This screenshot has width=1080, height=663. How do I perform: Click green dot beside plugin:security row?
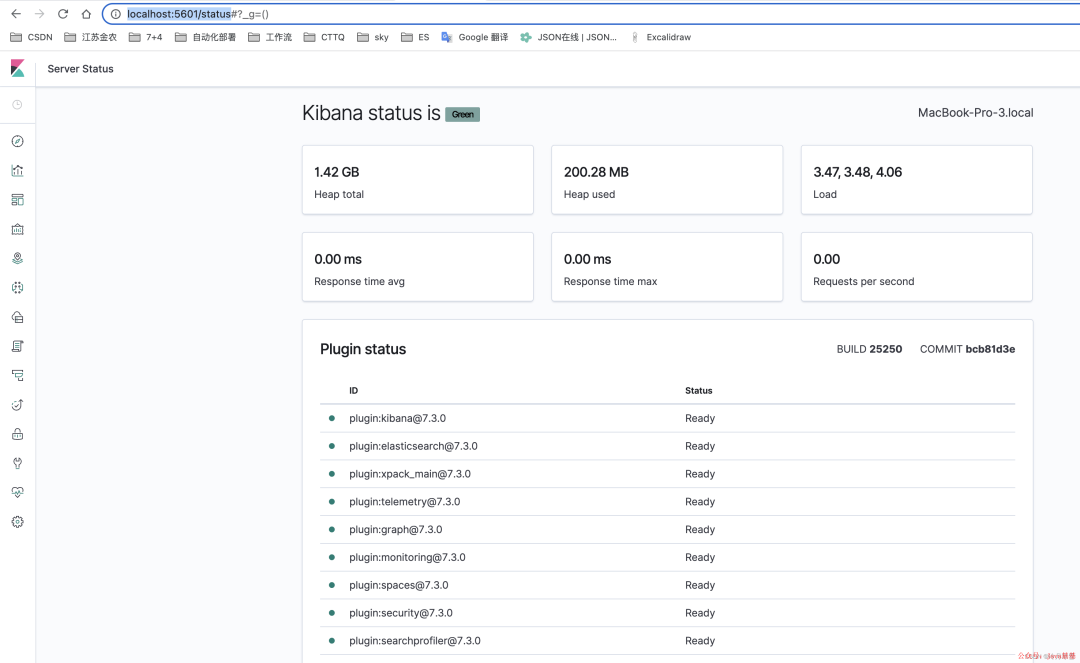click(332, 613)
